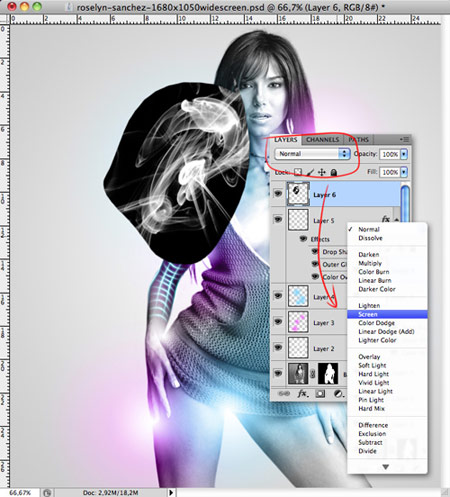Click the lock all padlock icon
Image resolution: width=450 pixels, height=497 pixels.
pyautogui.click(x=333, y=172)
